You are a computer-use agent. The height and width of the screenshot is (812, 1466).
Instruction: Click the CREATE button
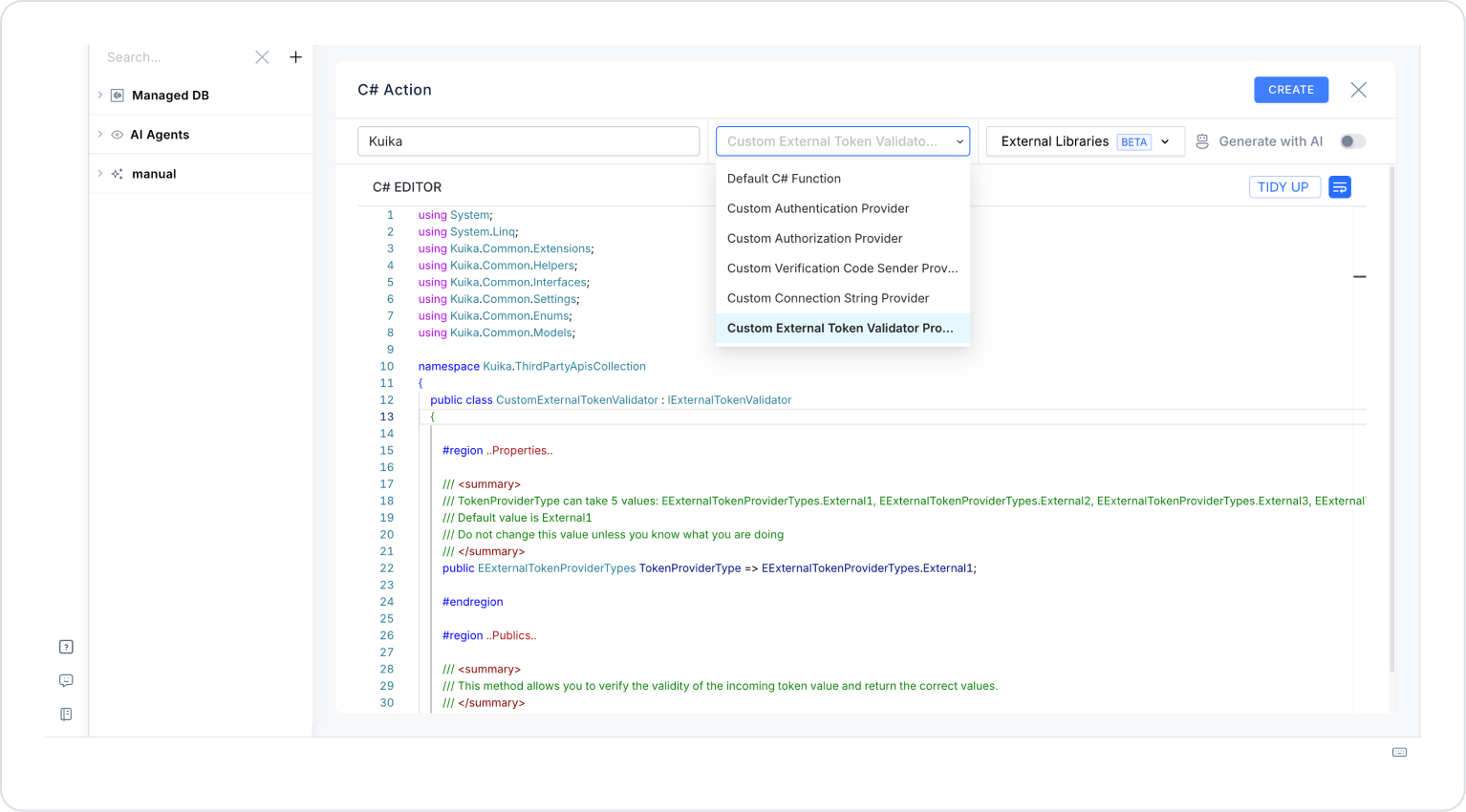(1291, 90)
